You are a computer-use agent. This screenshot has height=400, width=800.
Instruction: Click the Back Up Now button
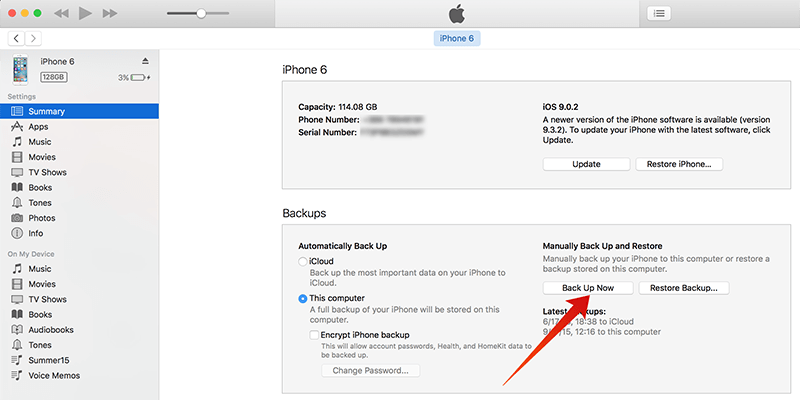tap(588, 288)
